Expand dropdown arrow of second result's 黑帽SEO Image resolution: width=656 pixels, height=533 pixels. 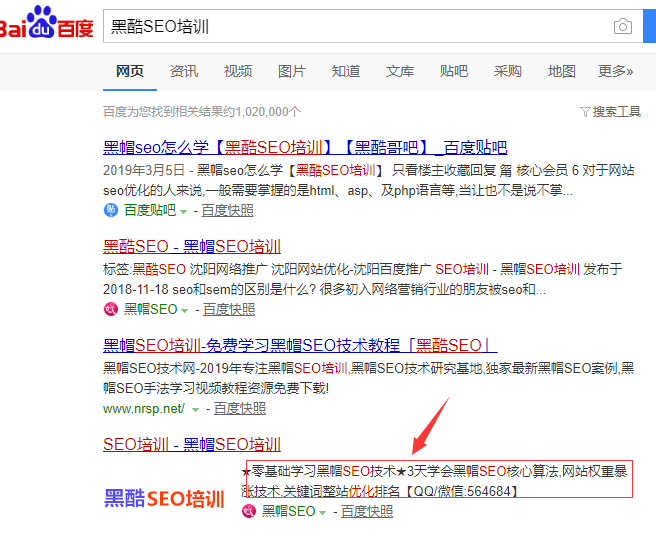[x=184, y=311]
